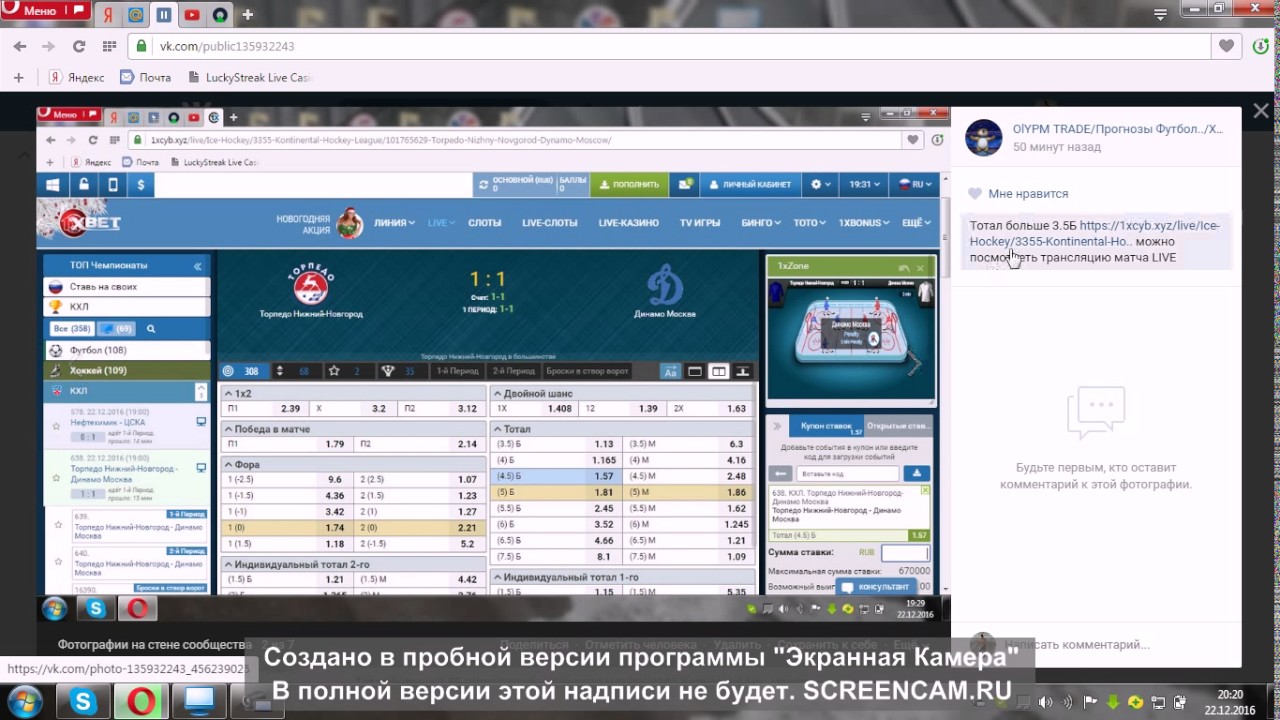The height and width of the screenshot is (720, 1280).
Task: Open a new Opera tab
Action: pos(247,15)
